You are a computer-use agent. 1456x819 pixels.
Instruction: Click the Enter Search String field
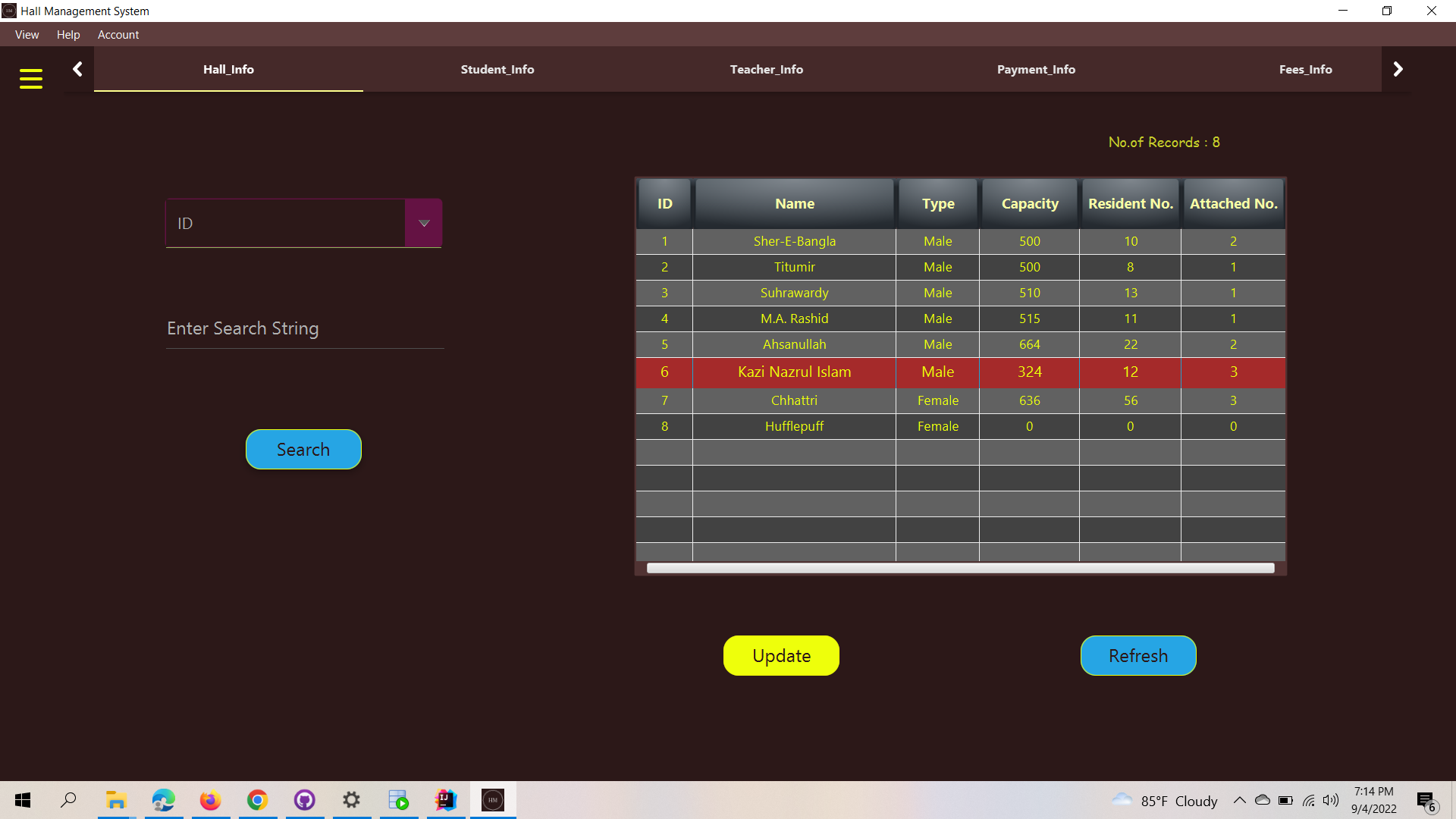[x=303, y=328]
